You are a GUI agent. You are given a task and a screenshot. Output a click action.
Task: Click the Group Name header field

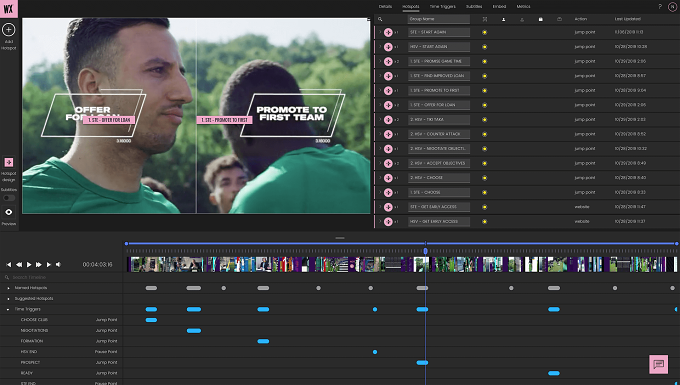click(438, 19)
